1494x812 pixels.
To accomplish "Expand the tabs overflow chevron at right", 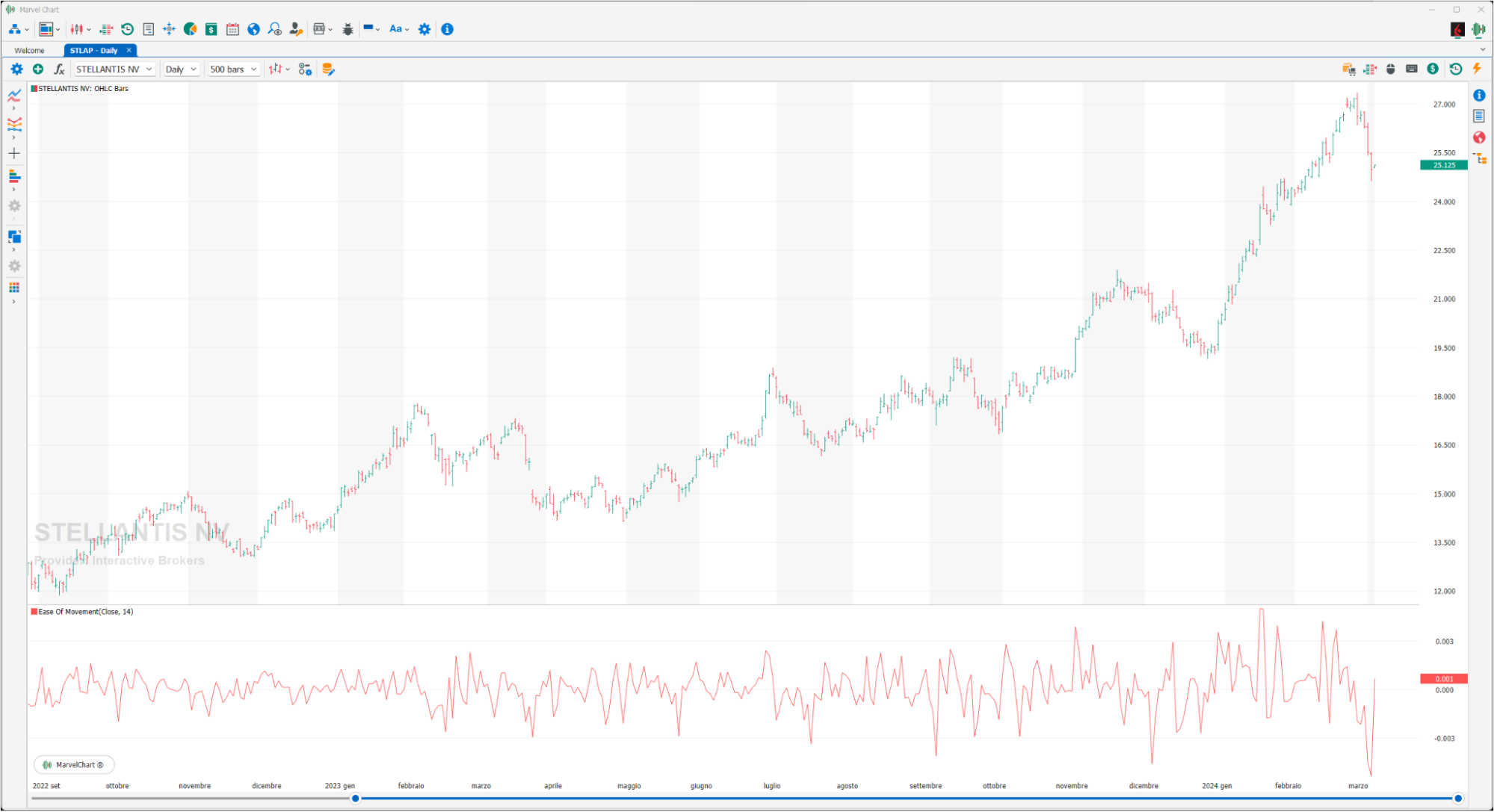I will click(x=1482, y=50).
